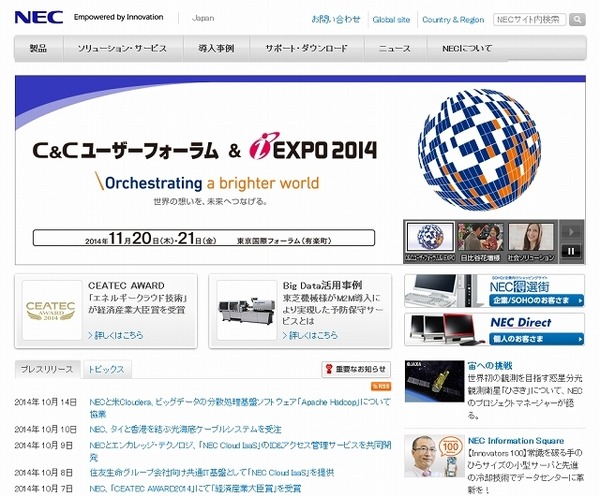This screenshot has height=497, width=600.
Task: Select the プレスリリース tab
Action: click(x=47, y=369)
